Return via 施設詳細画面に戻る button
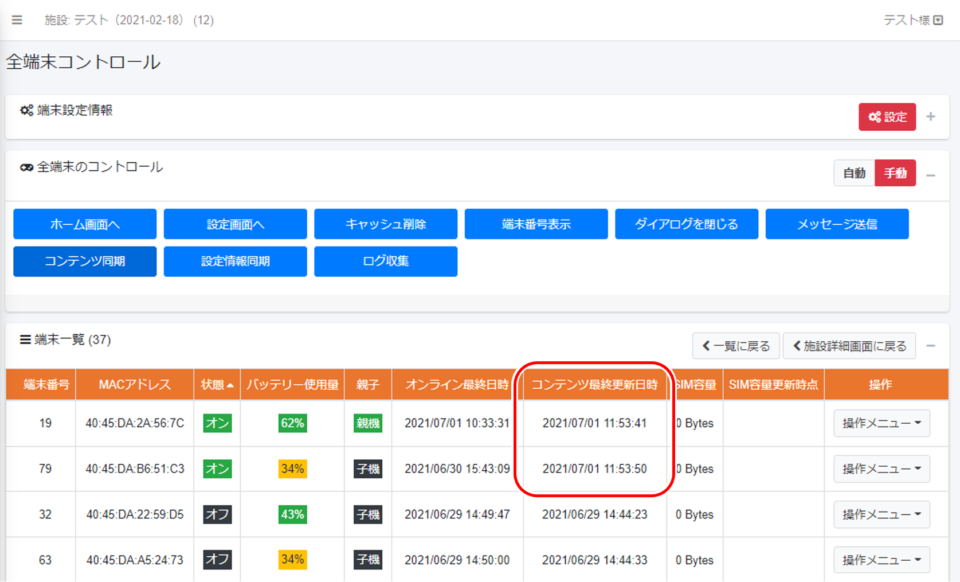Image resolution: width=960 pixels, height=582 pixels. [849, 346]
